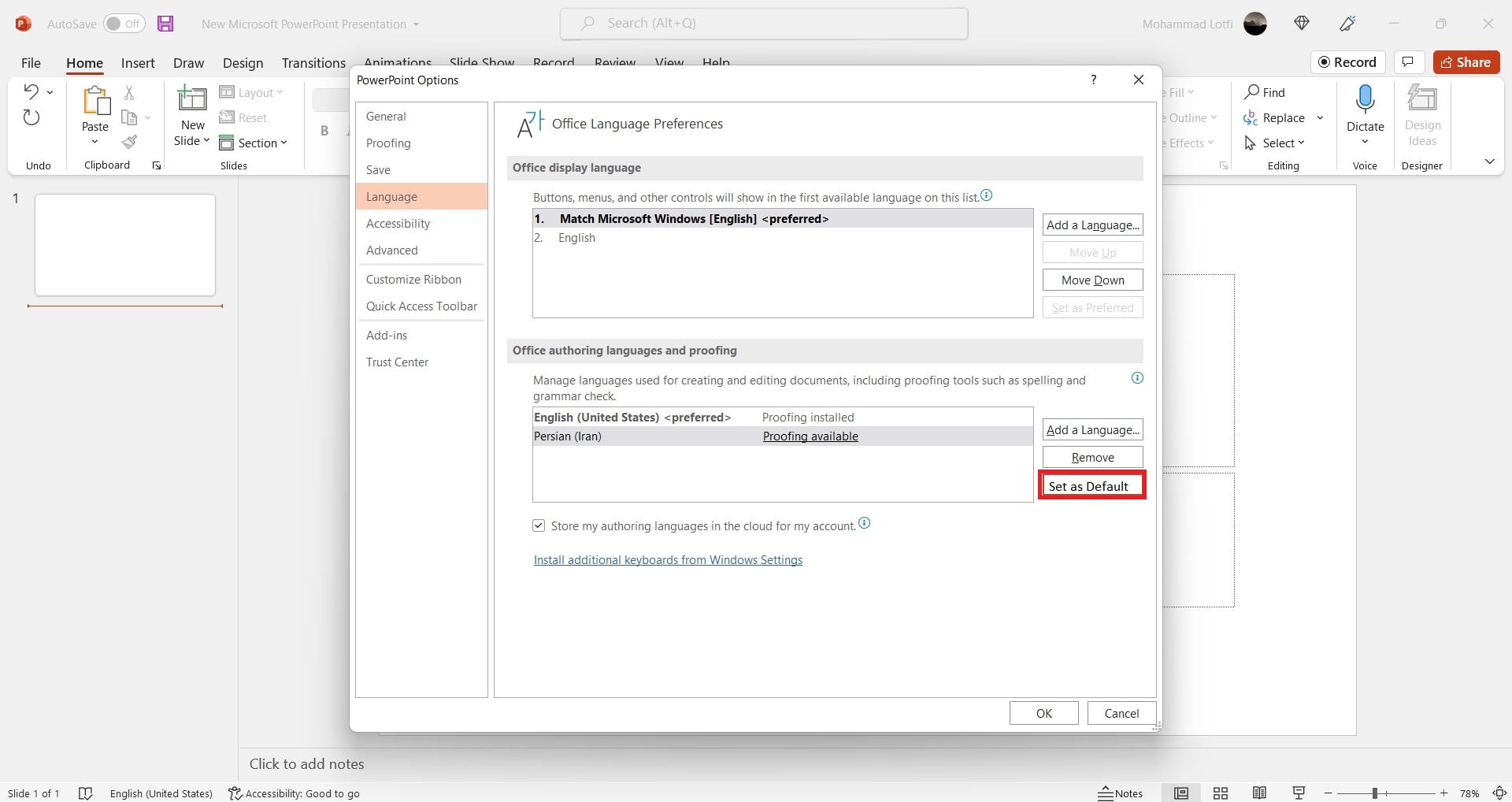Switch to Slide Sorter view icon

tap(1221, 793)
